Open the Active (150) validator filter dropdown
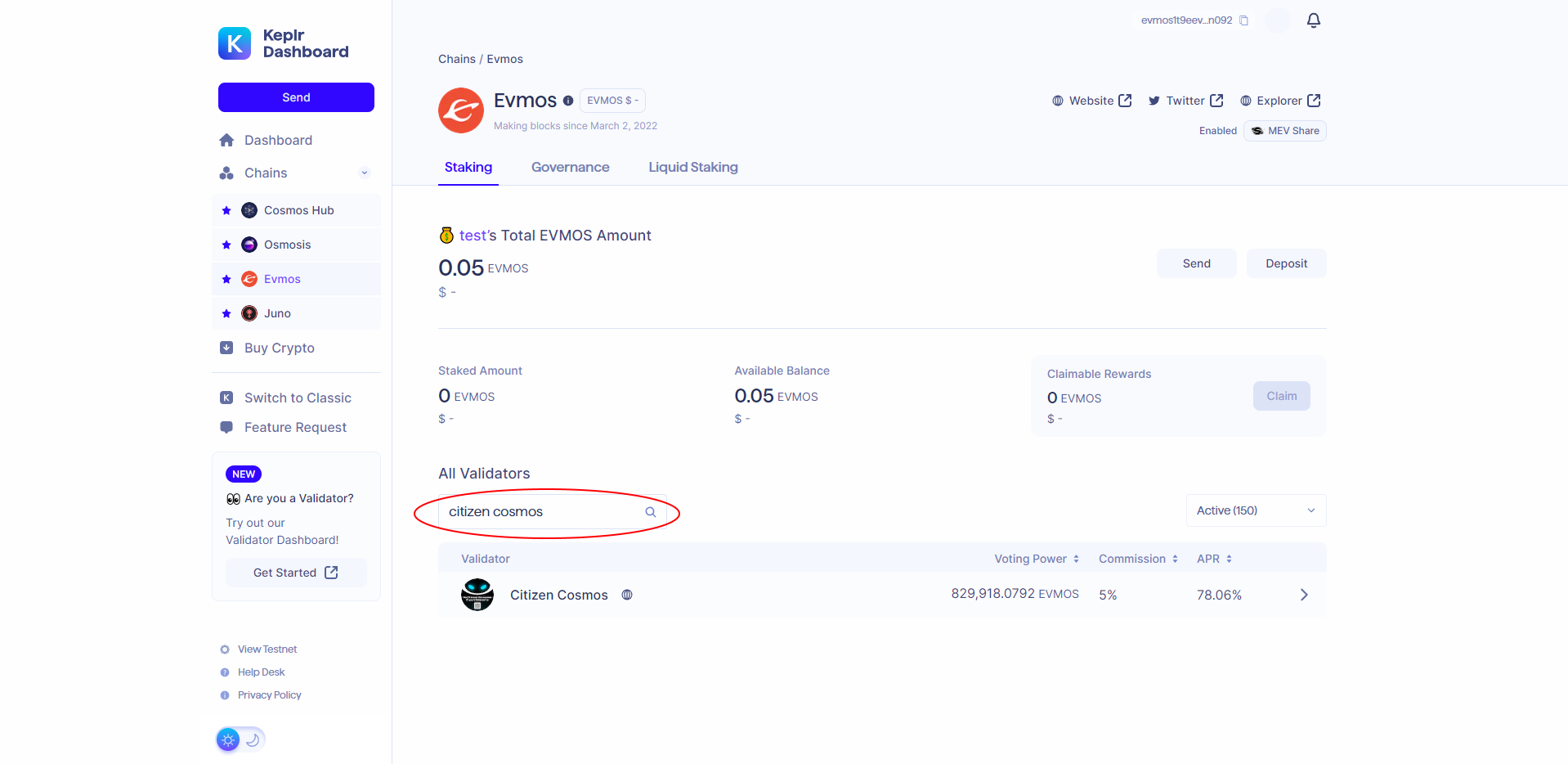 coord(1256,510)
